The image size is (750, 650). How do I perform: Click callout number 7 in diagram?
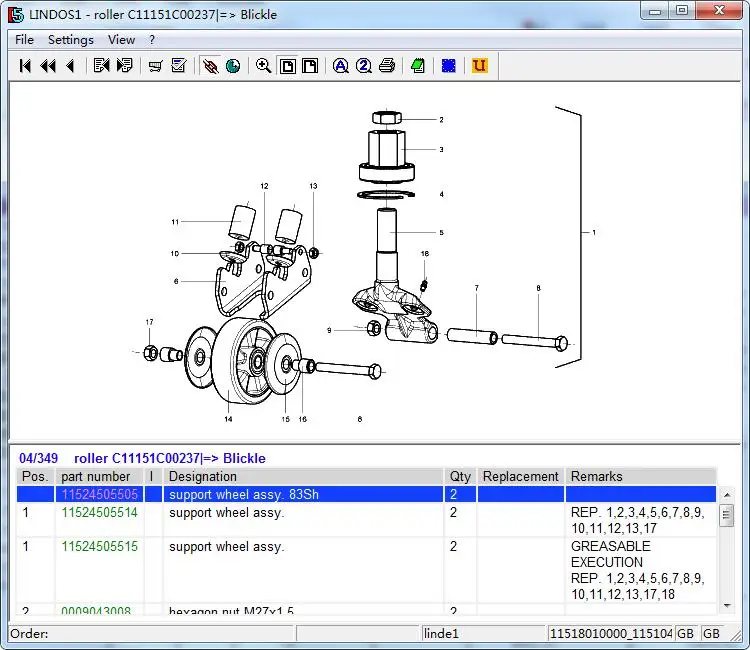pos(476,288)
